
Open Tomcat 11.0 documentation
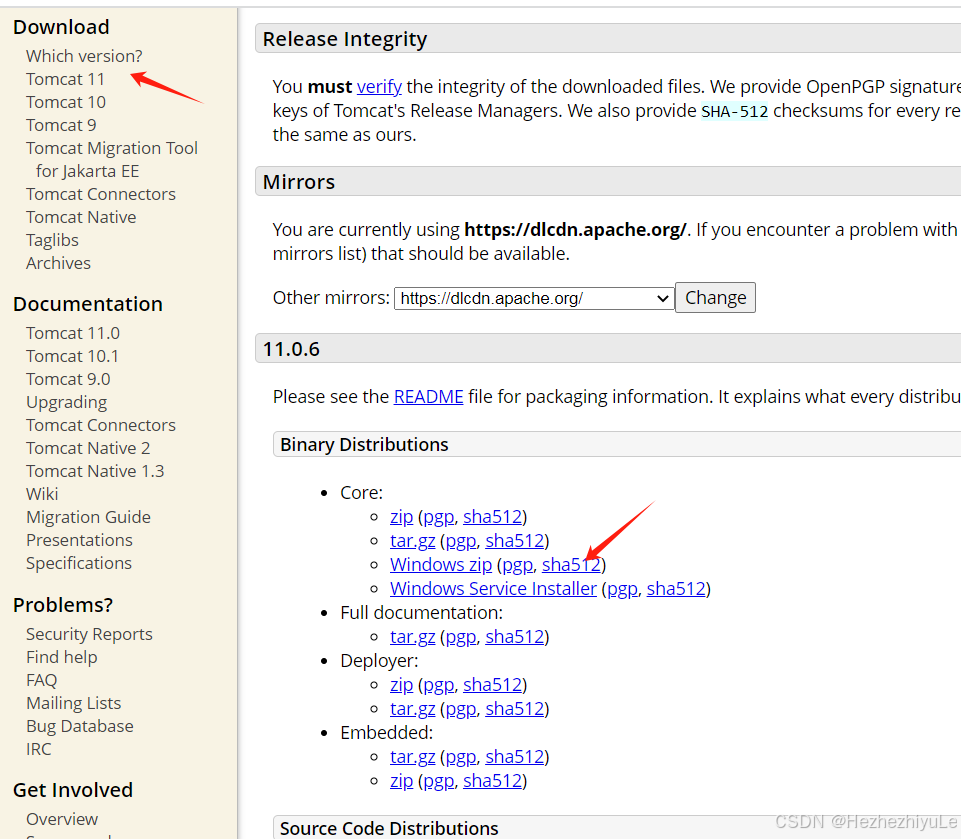pyautogui.click(x=73, y=333)
